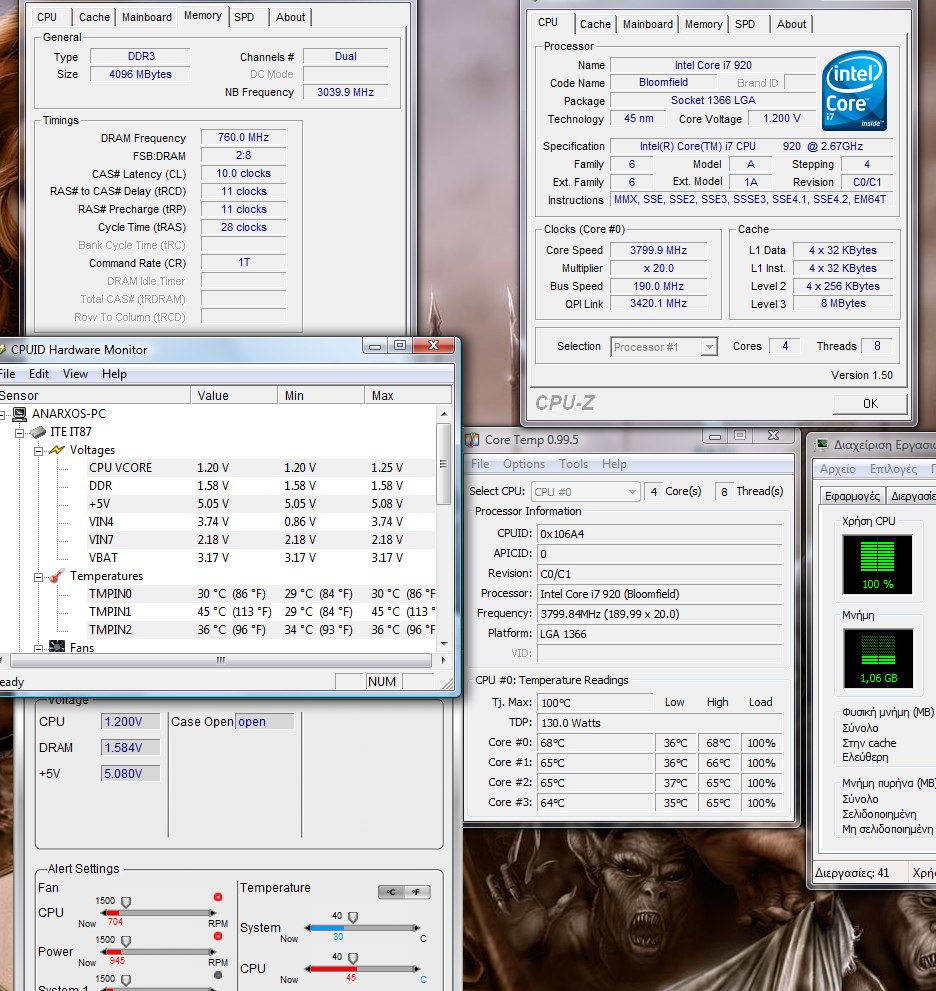Click the Hardware Monitor horizontal scrollbar thumb

[221, 660]
